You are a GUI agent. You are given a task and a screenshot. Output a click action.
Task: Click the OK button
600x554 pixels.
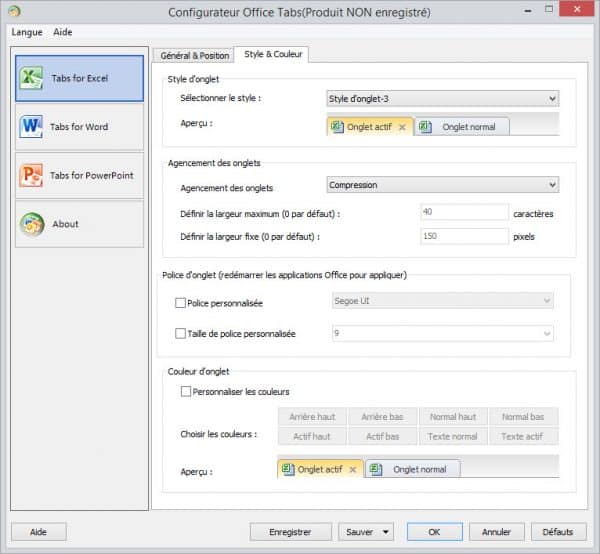[x=435, y=532]
